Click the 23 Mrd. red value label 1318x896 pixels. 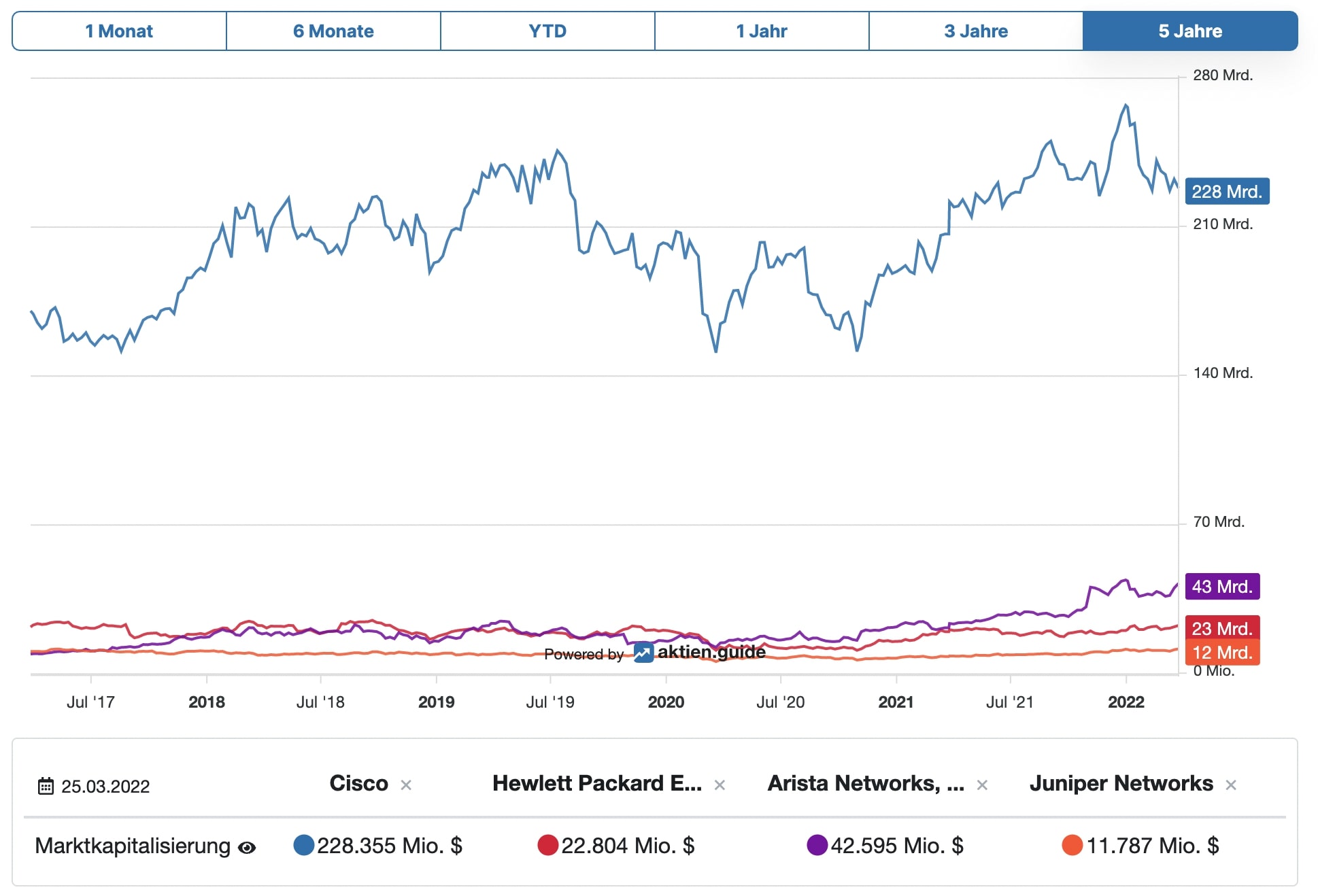tap(1222, 627)
